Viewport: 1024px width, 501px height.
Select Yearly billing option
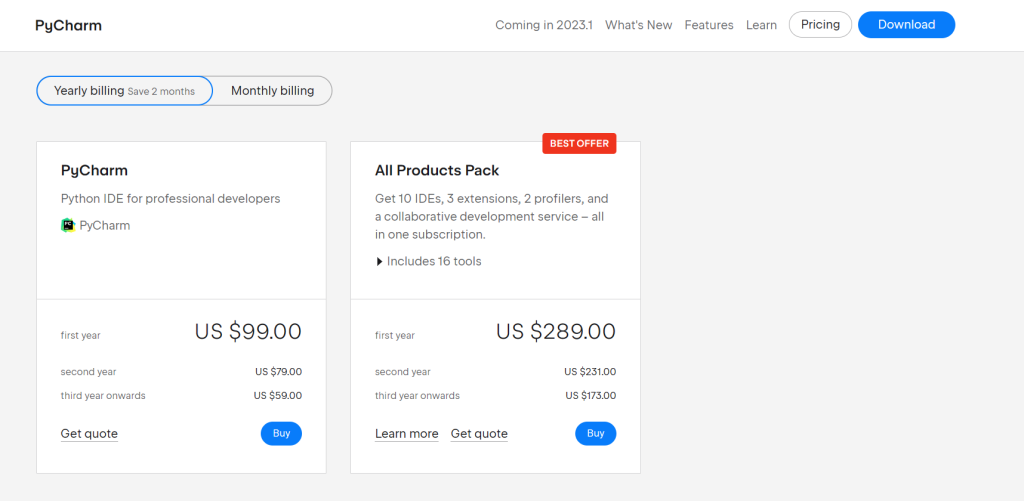[x=124, y=91]
